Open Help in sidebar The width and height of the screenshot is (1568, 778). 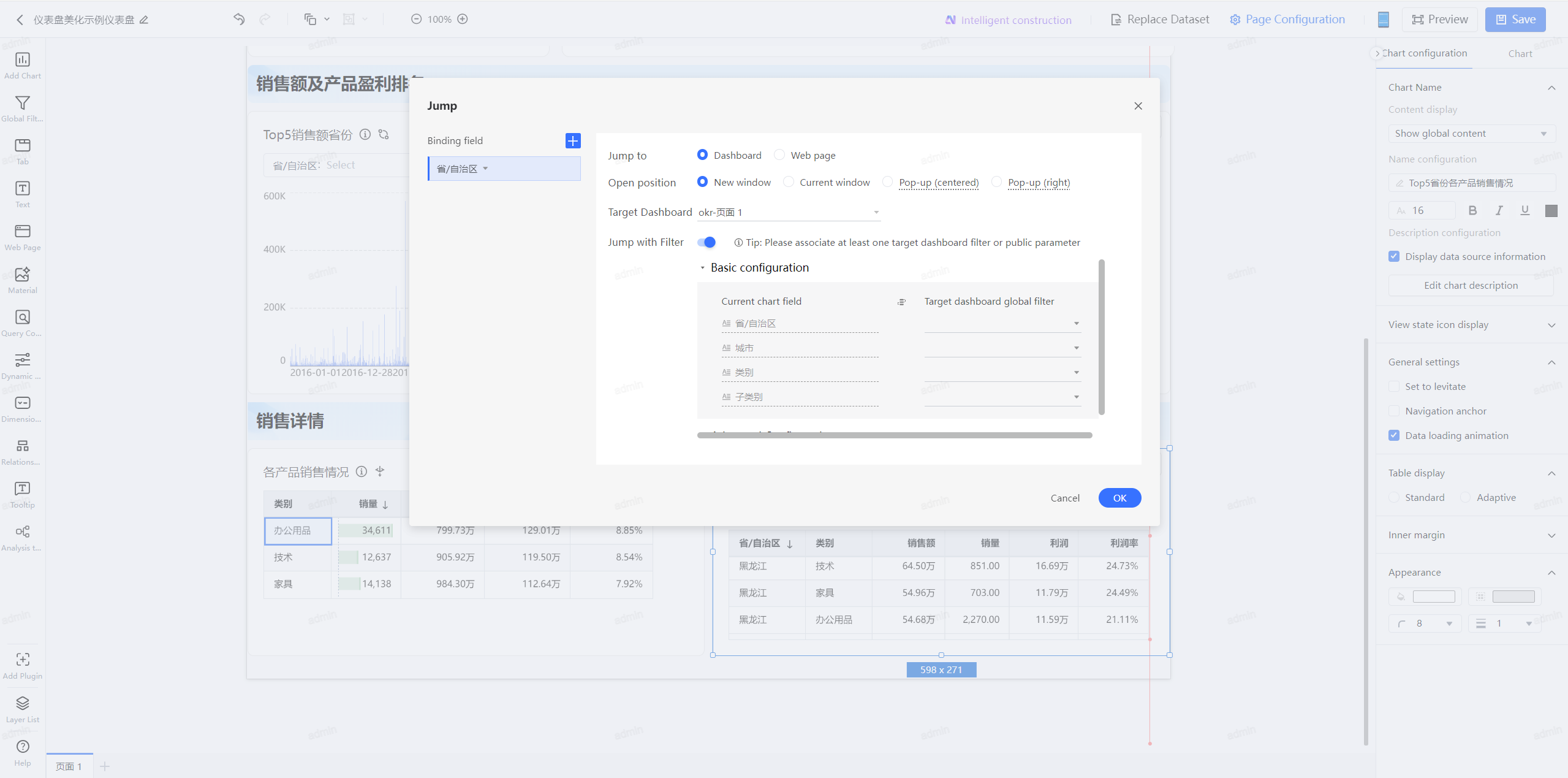click(23, 753)
